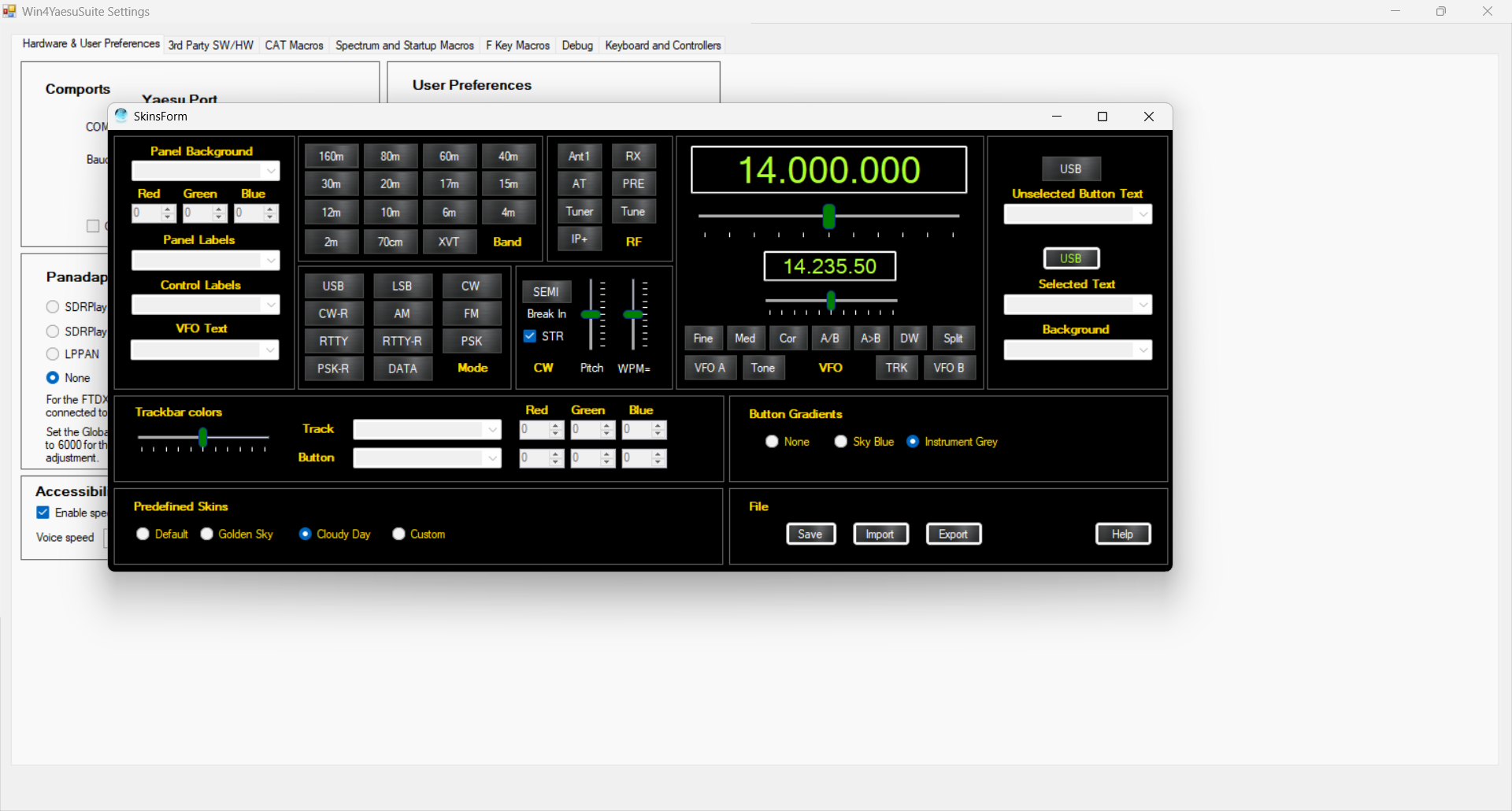
Task: Click the SEMI Break In button
Action: 547,291
